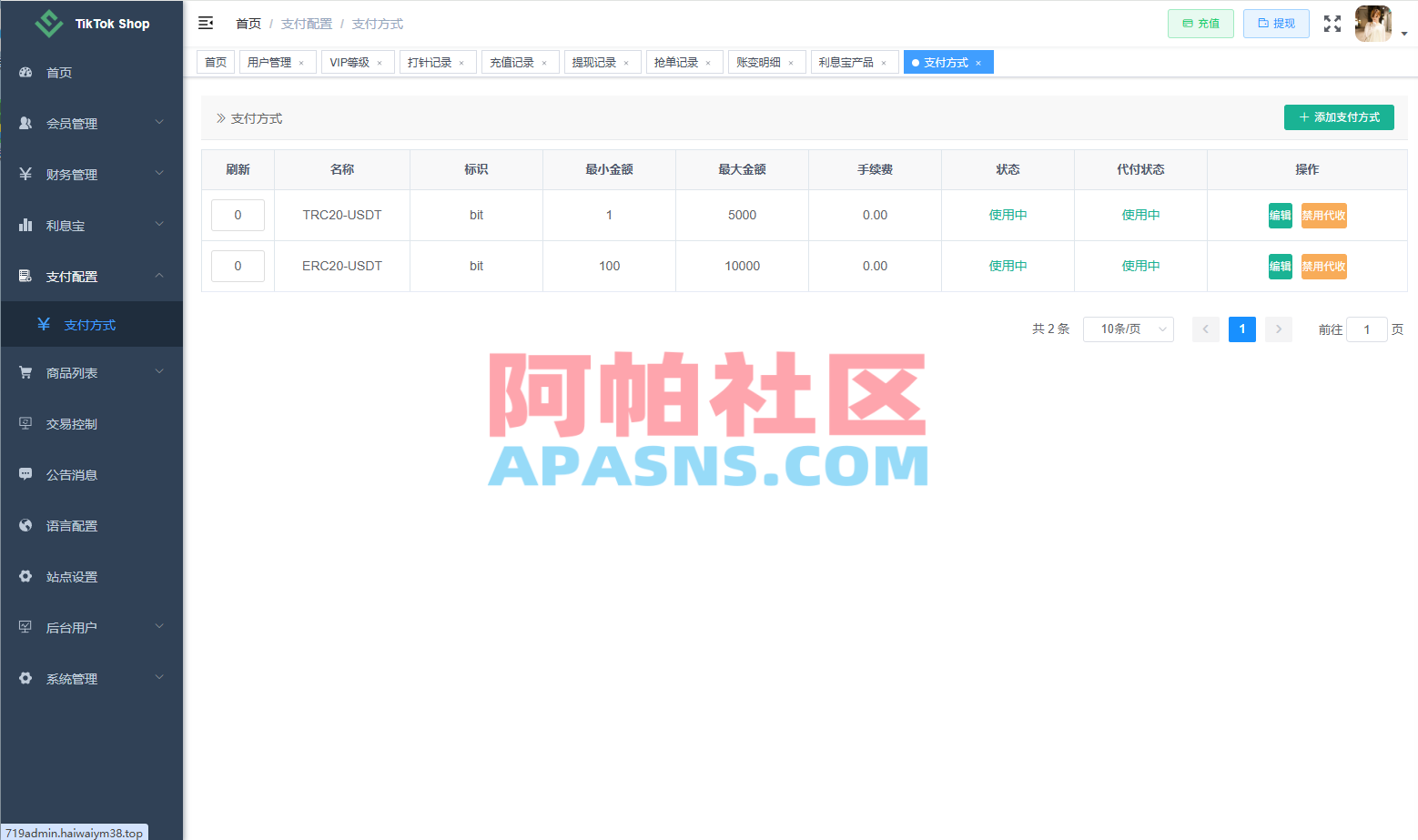The width and height of the screenshot is (1418, 840).
Task: Click 编辑 for TRC20-USDT row
Action: point(1280,216)
